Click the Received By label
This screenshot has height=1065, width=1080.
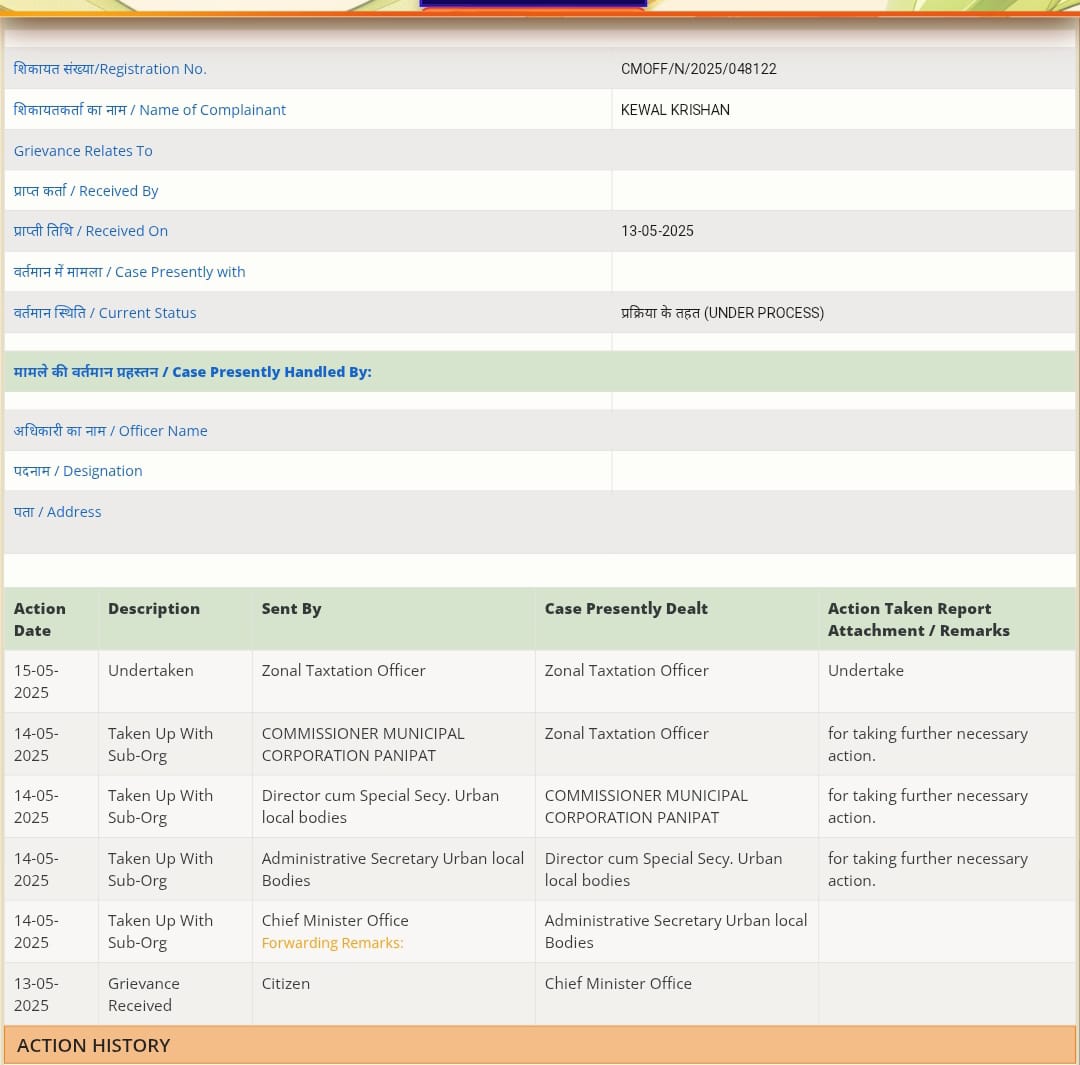[x=86, y=191]
